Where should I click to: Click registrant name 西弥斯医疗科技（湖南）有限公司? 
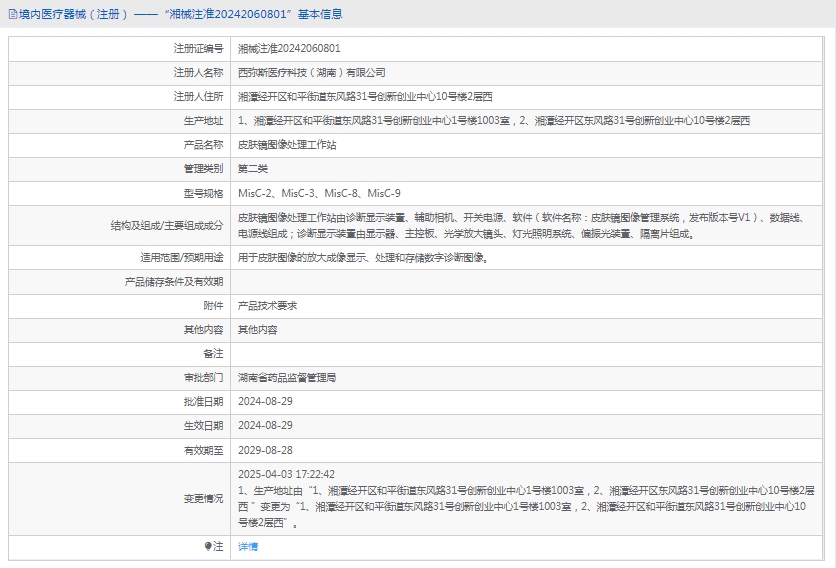[x=311, y=72]
